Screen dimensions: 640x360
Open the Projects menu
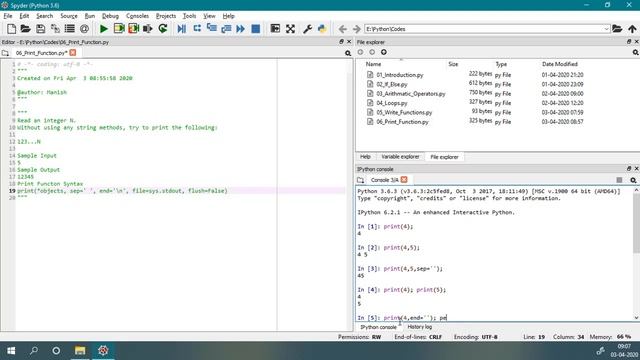click(x=166, y=16)
